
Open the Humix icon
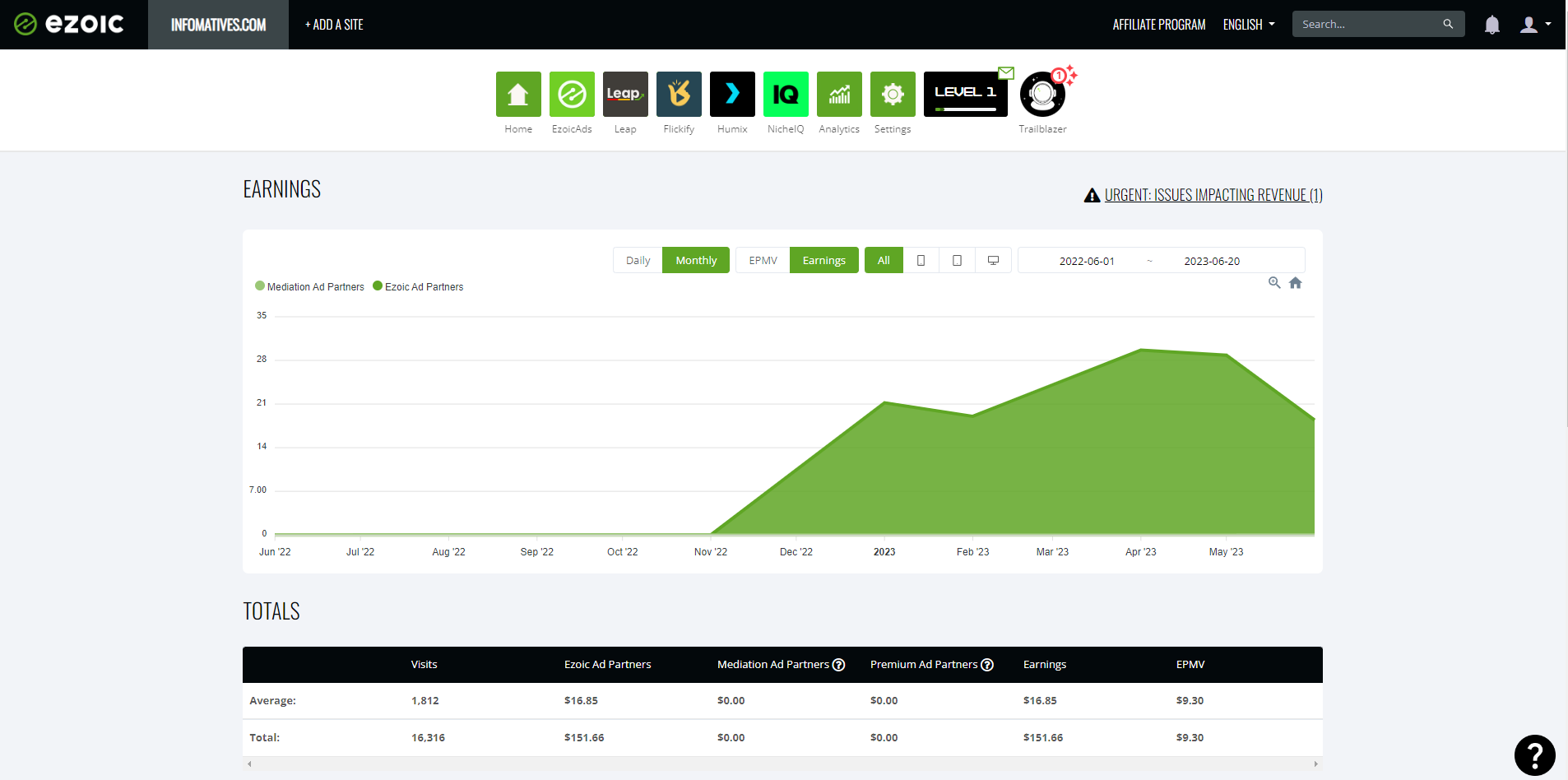pos(732,94)
